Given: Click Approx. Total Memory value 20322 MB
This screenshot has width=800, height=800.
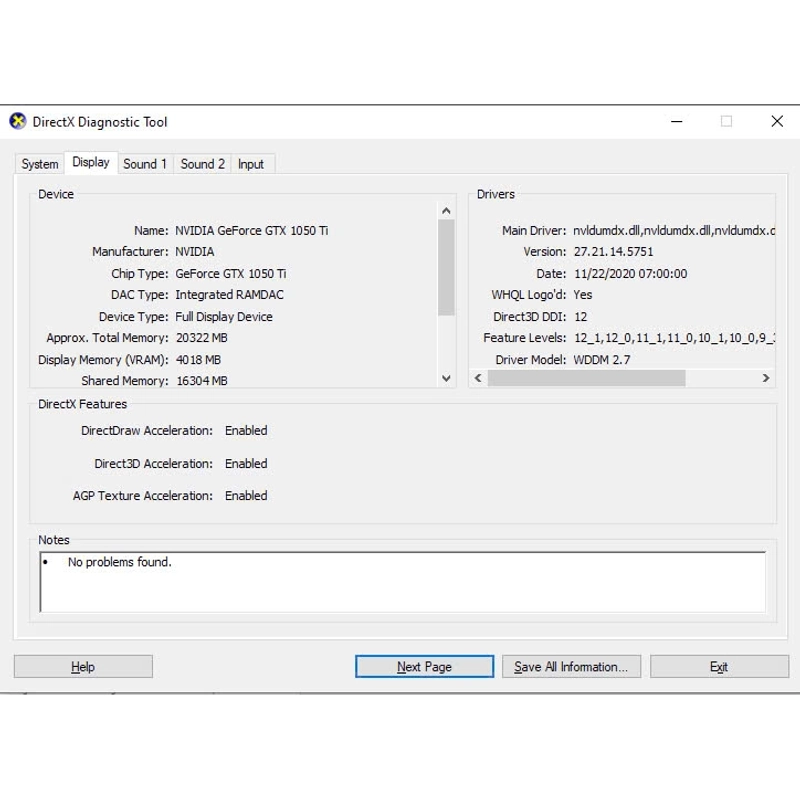Looking at the screenshot, I should [x=202, y=338].
